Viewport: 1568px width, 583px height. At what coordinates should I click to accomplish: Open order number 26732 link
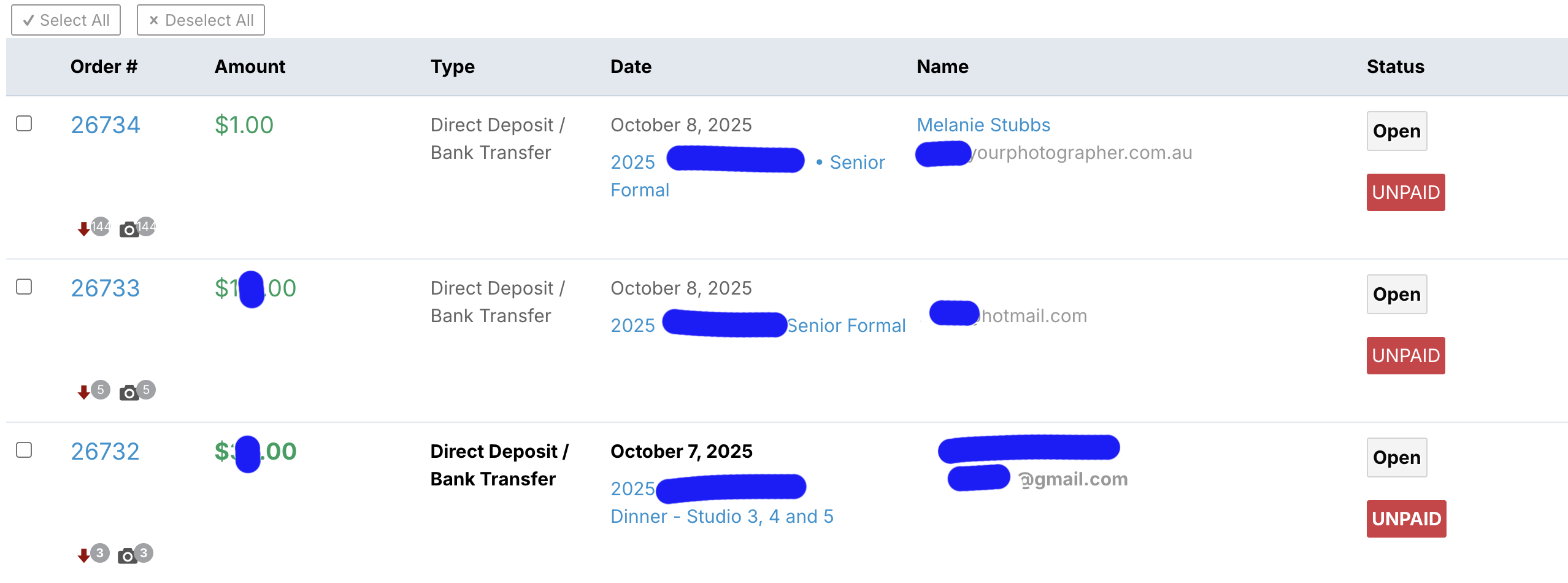[105, 452]
